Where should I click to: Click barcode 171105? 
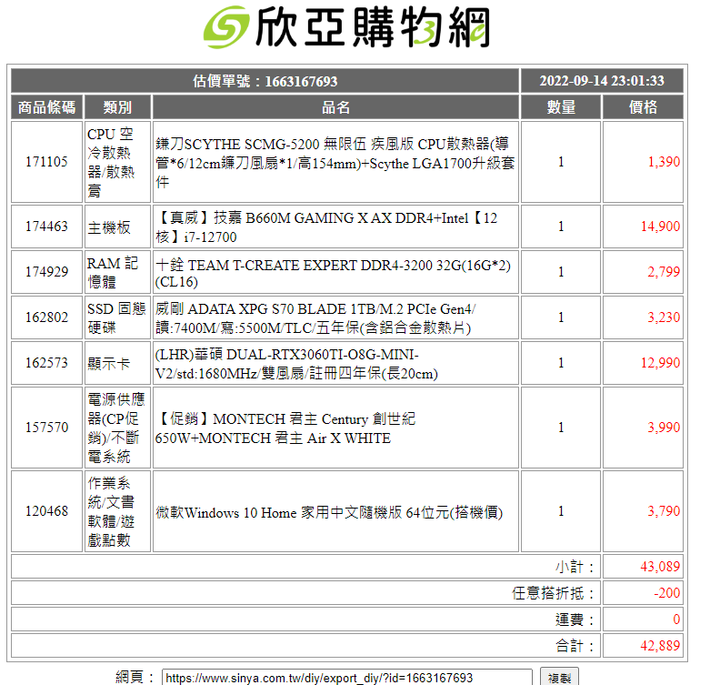(x=46, y=162)
